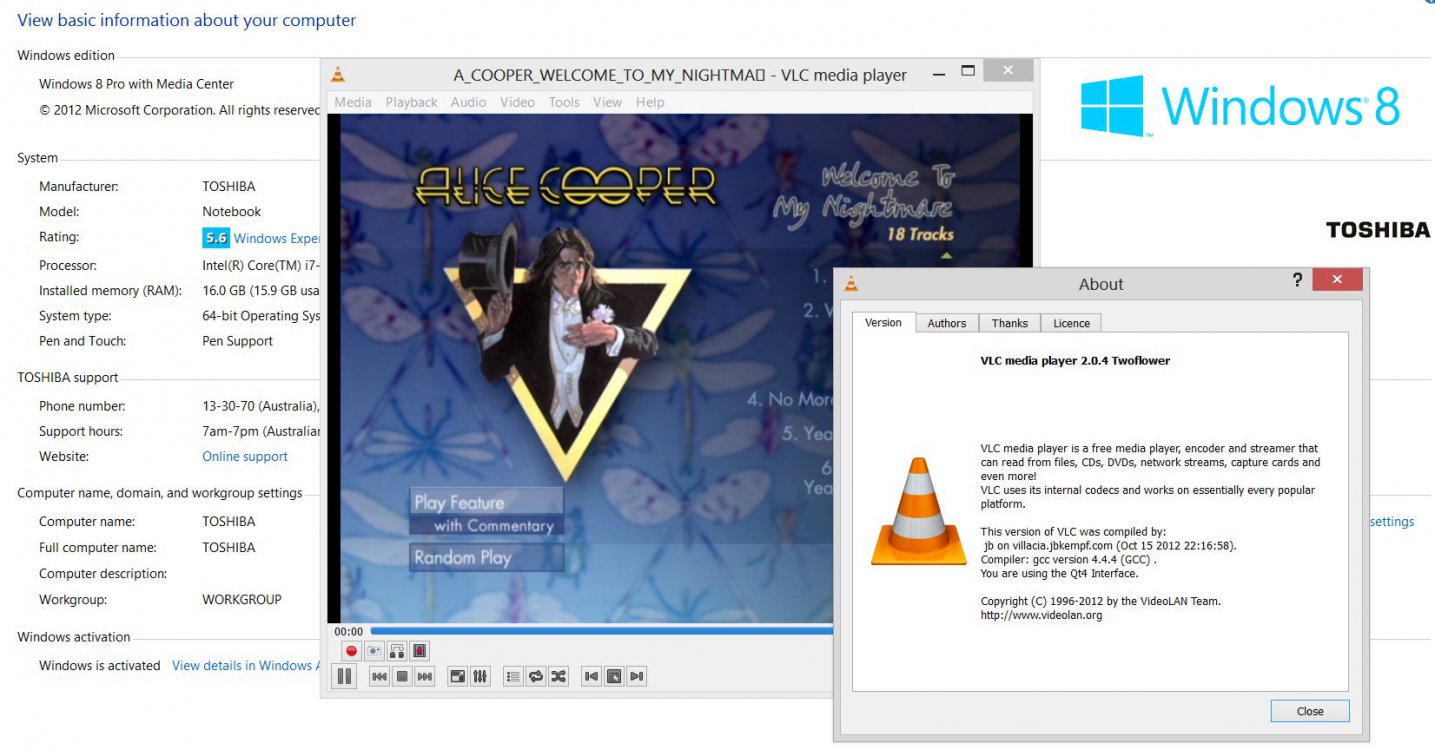Image resolution: width=1435 pixels, height=750 pixels.
Task: Click 'VLC media player 2.0.4 Twoflower' heading
Action: [x=1075, y=360]
